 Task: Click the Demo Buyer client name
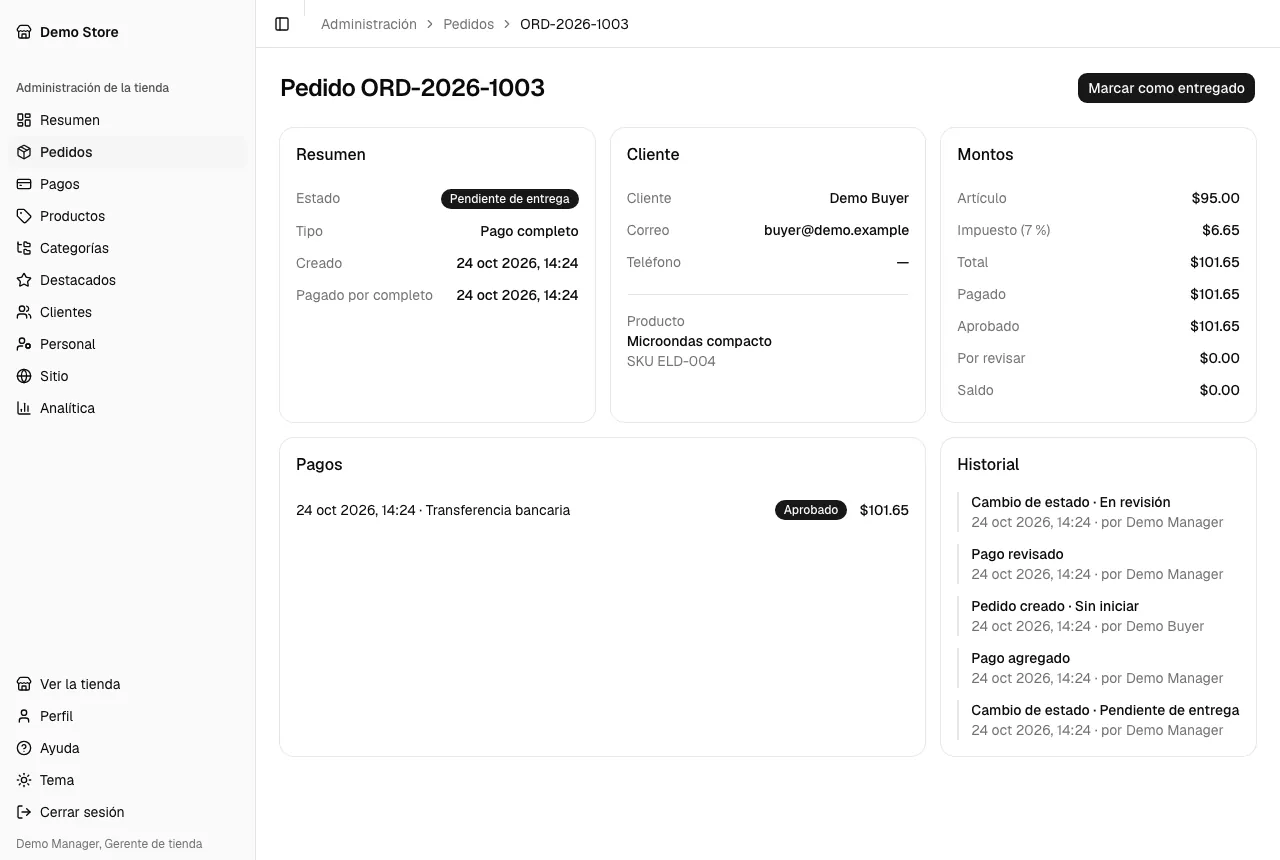(x=869, y=198)
